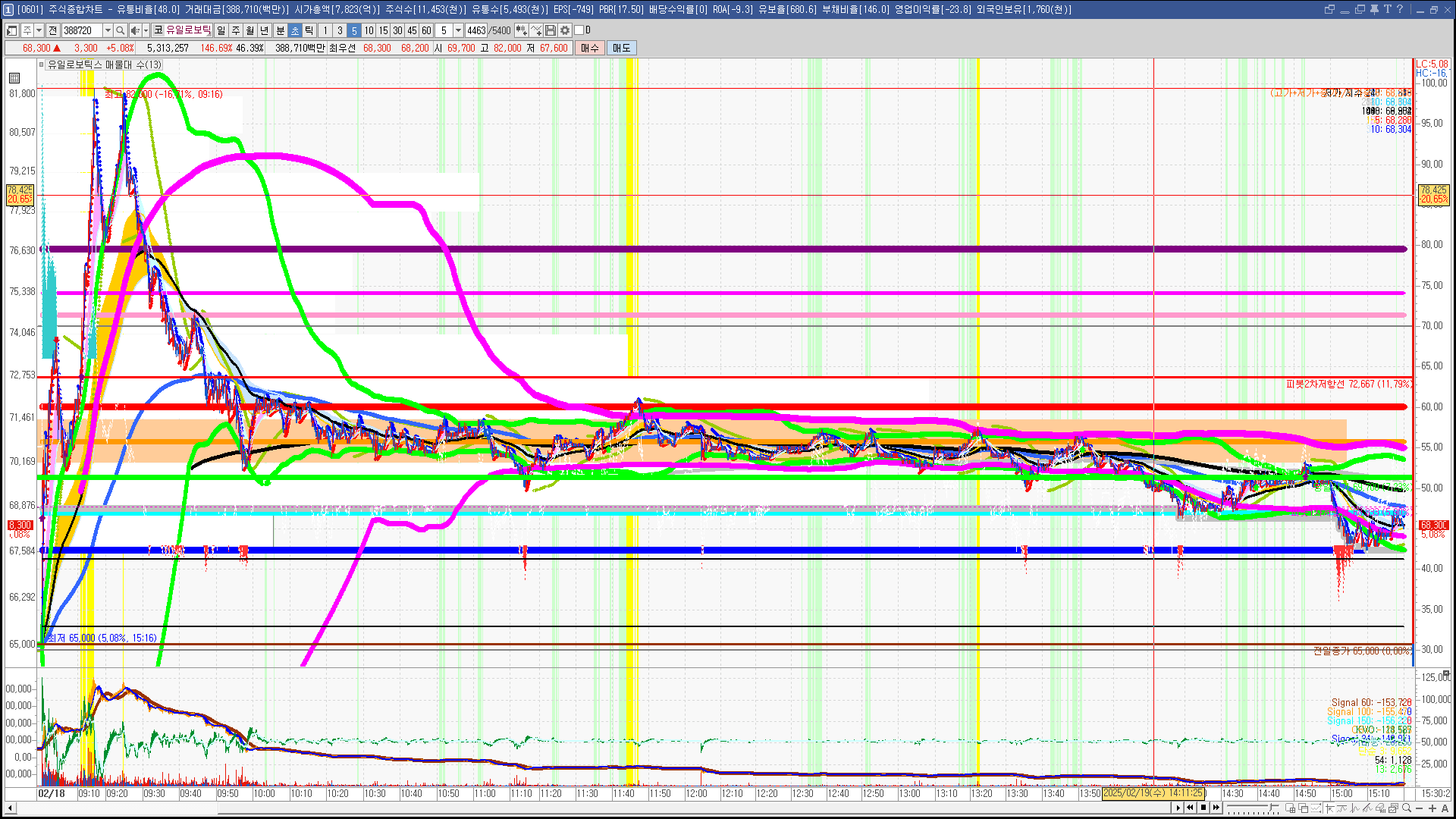Click the crosshair cursor tool icon
This screenshot has width=1456, height=819.
[x=1329, y=808]
